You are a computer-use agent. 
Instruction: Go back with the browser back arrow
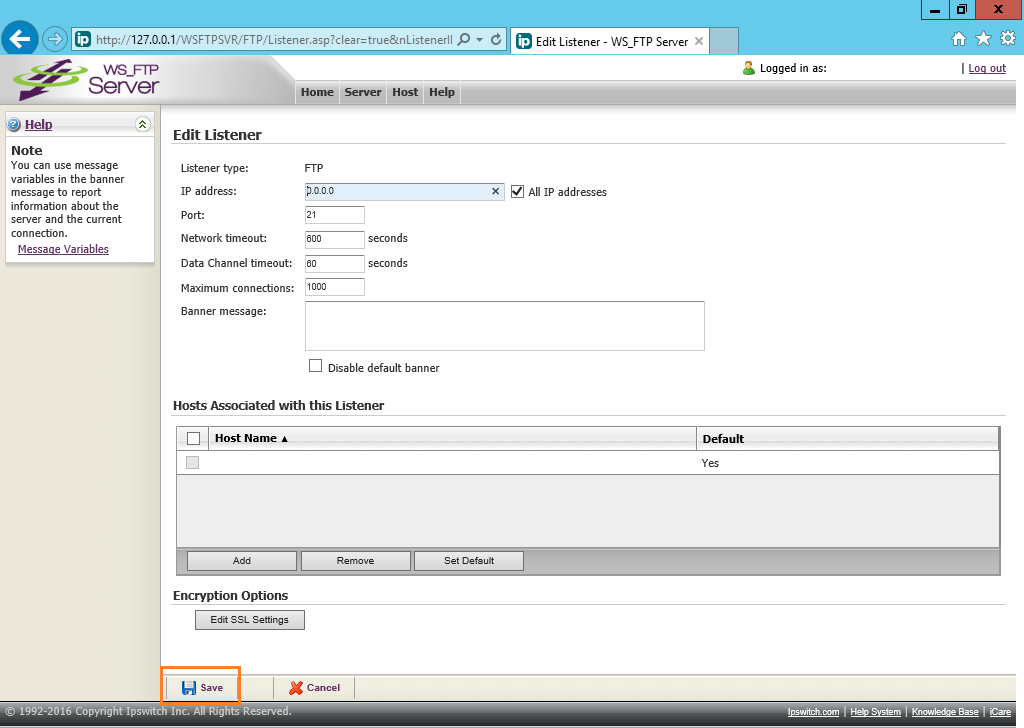click(20, 39)
